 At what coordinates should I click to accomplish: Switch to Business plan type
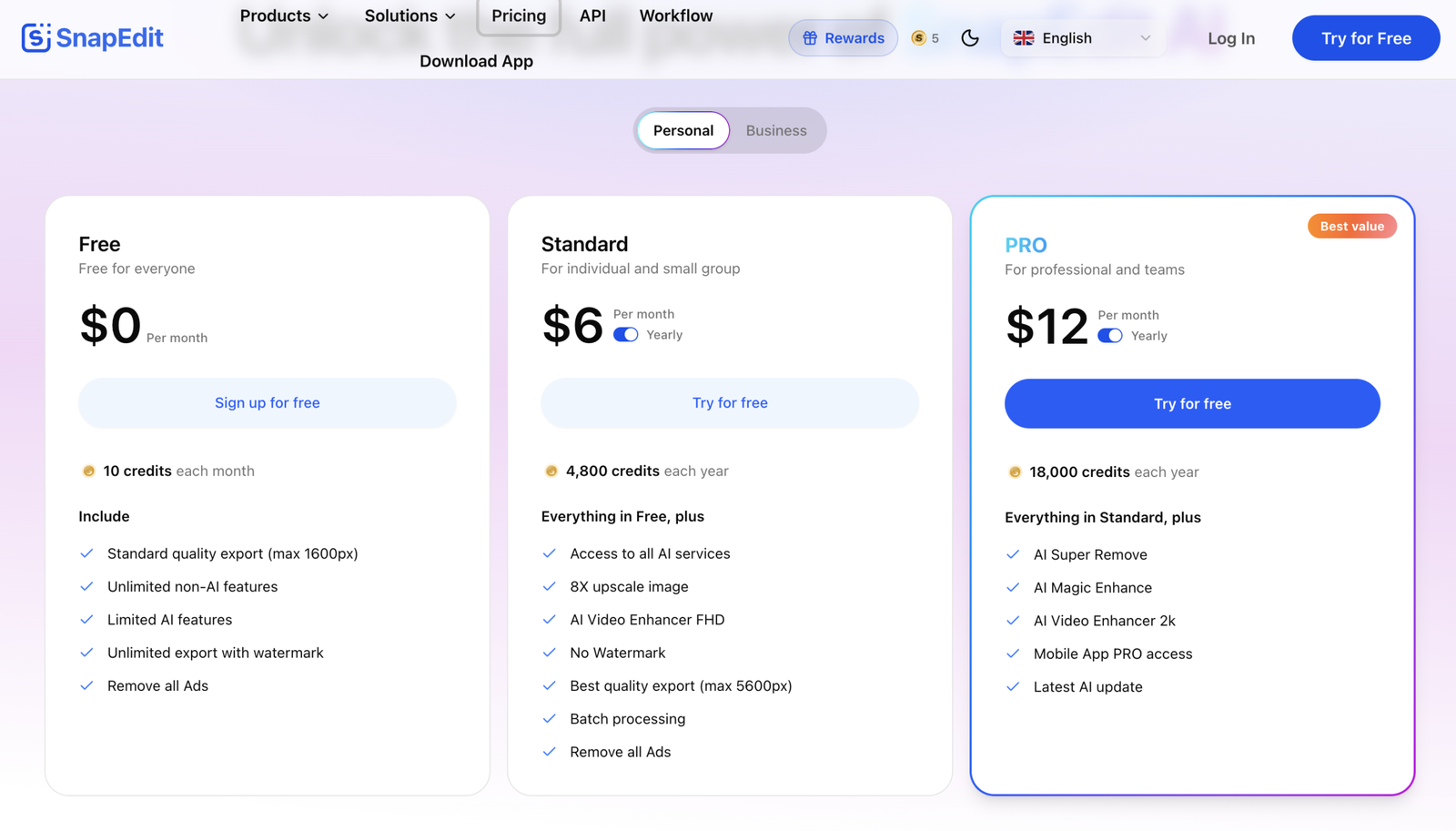[776, 130]
